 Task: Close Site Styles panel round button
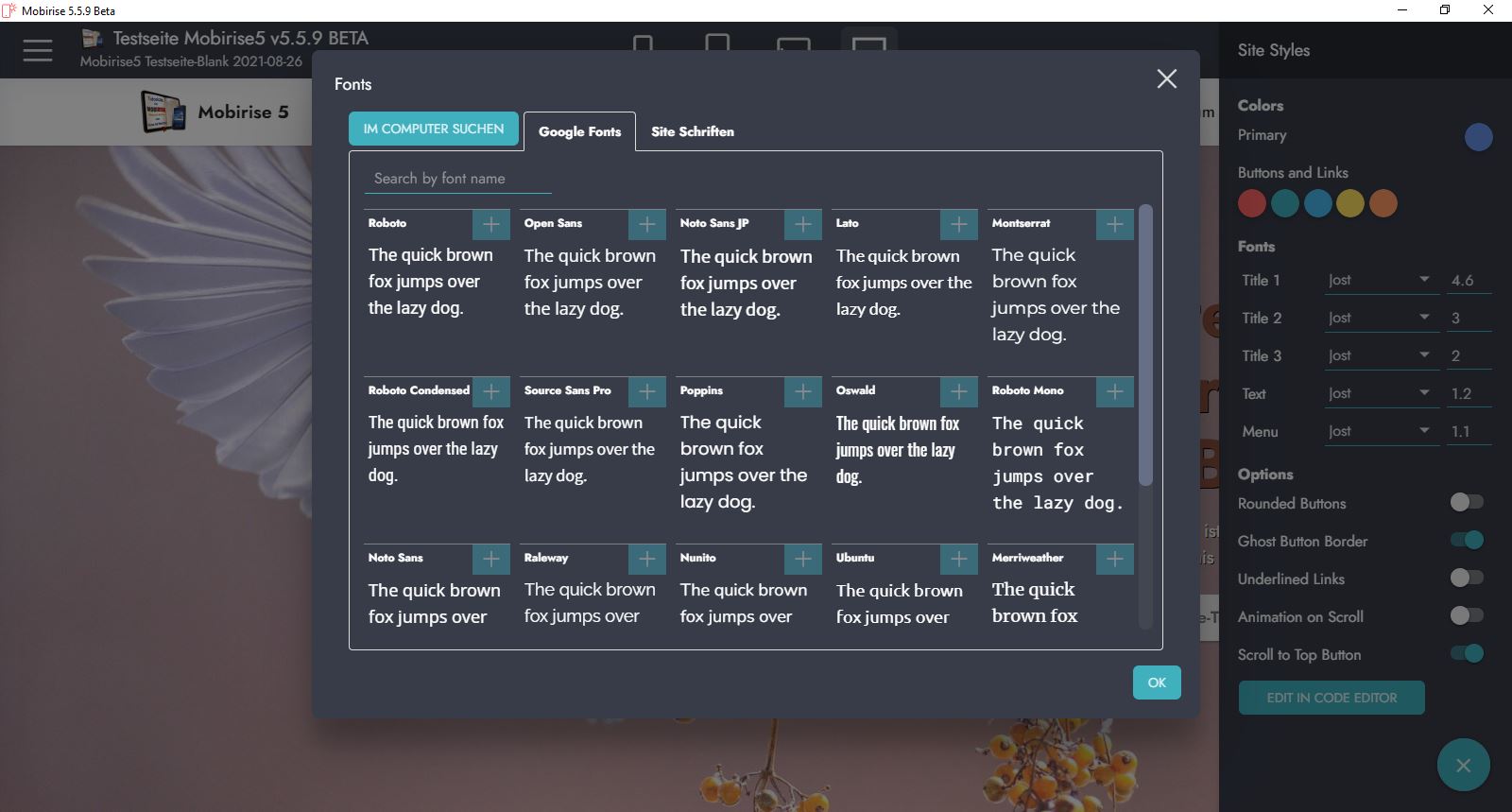1463,765
